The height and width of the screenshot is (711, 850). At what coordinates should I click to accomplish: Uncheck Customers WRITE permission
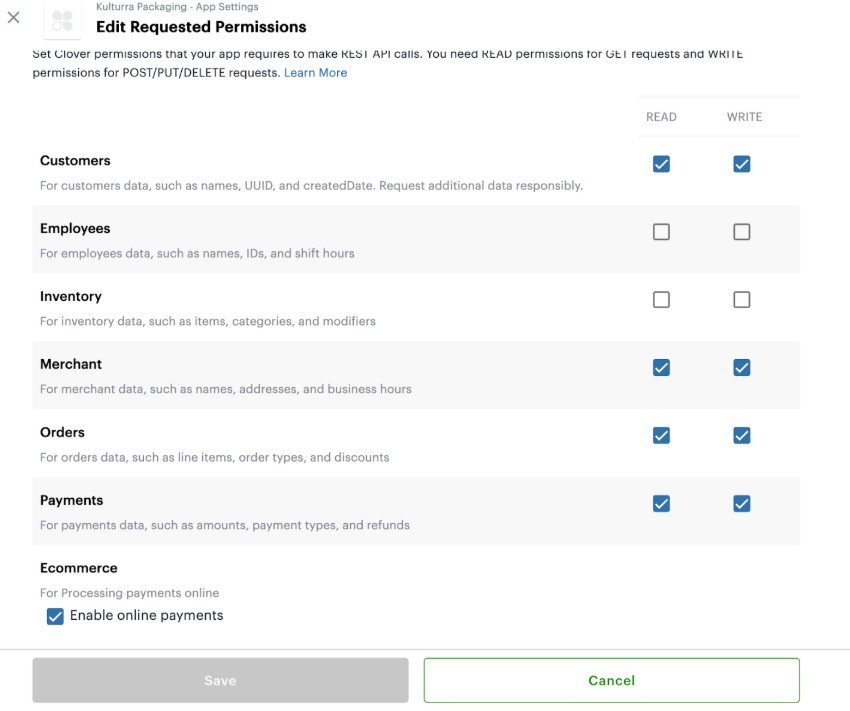741,164
